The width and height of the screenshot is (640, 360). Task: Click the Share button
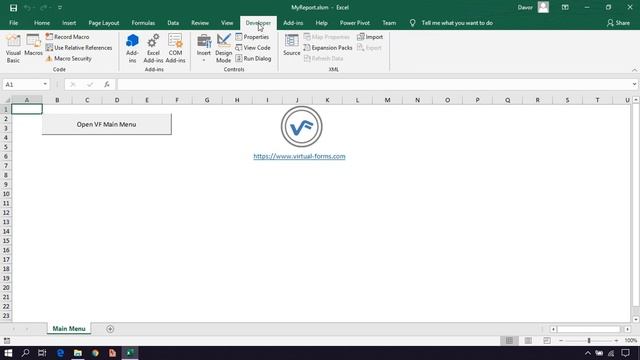(x=618, y=23)
